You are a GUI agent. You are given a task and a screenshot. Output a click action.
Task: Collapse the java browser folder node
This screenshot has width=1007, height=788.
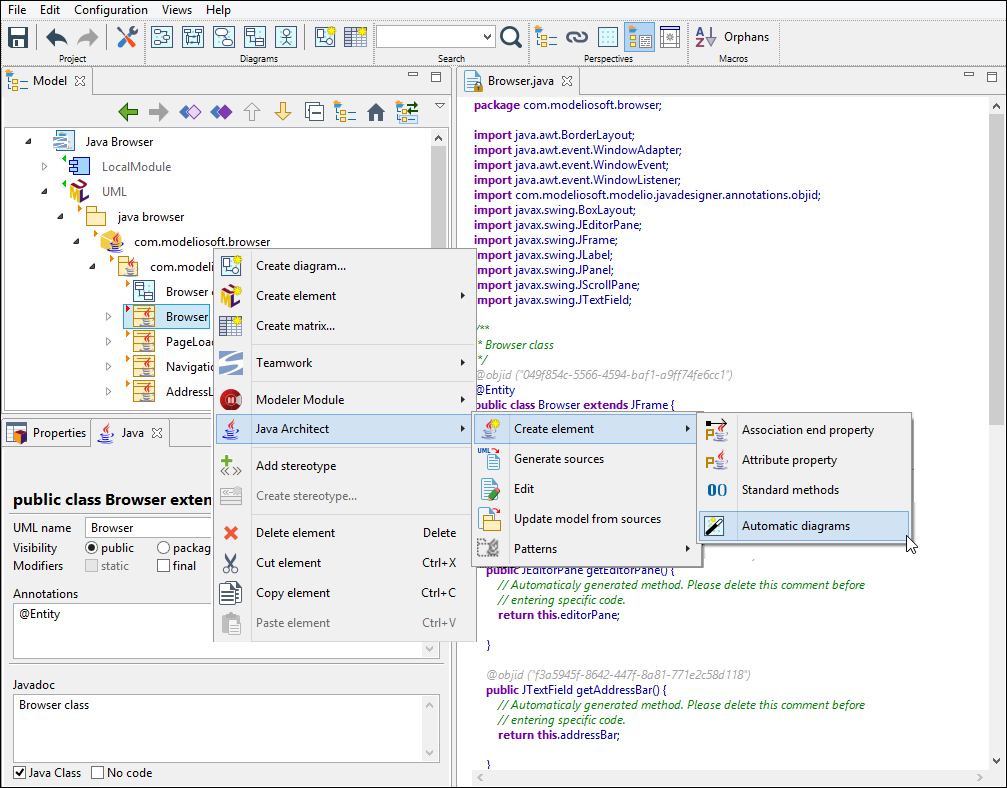click(60, 216)
